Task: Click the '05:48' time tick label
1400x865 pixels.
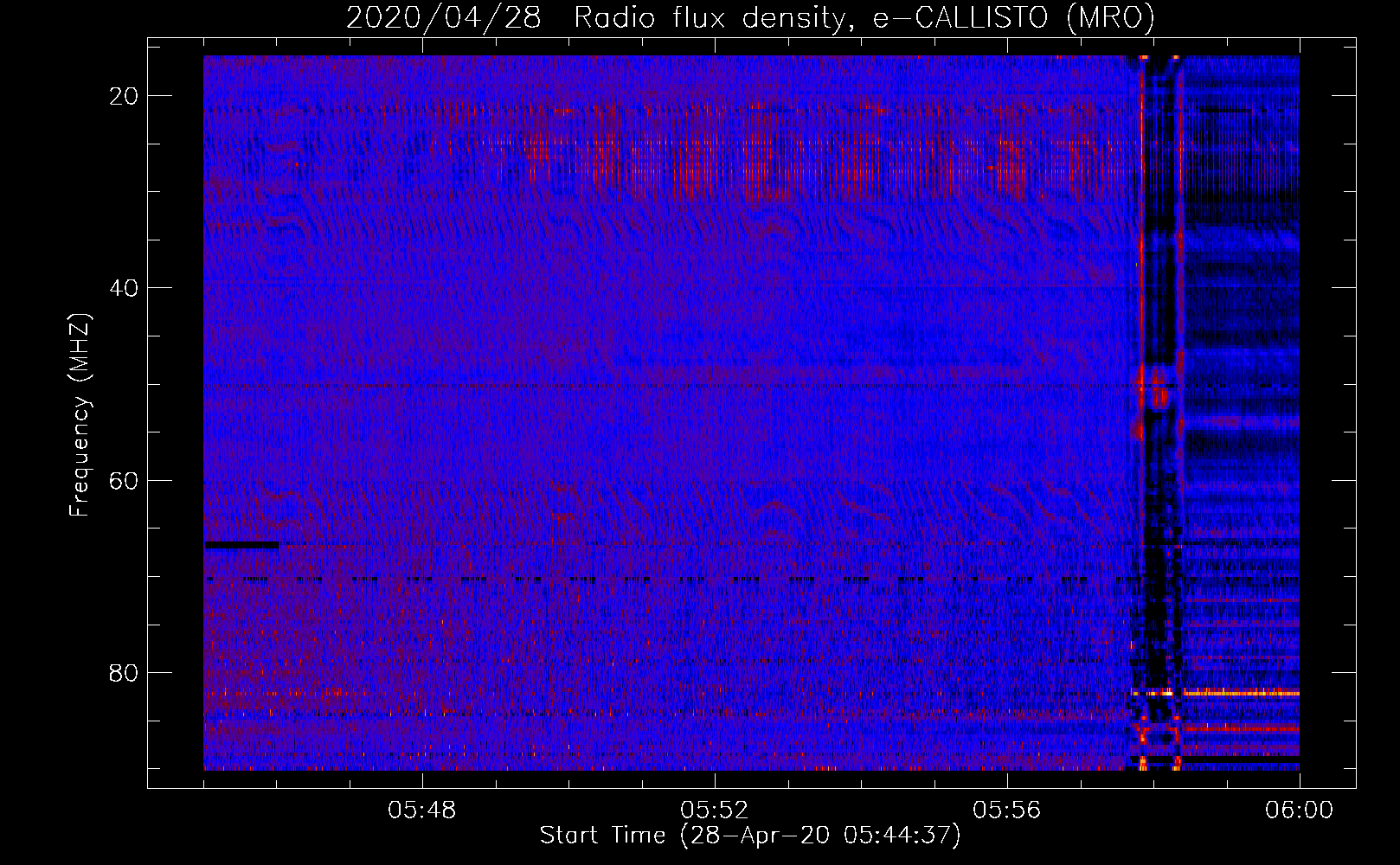Action: (x=422, y=811)
